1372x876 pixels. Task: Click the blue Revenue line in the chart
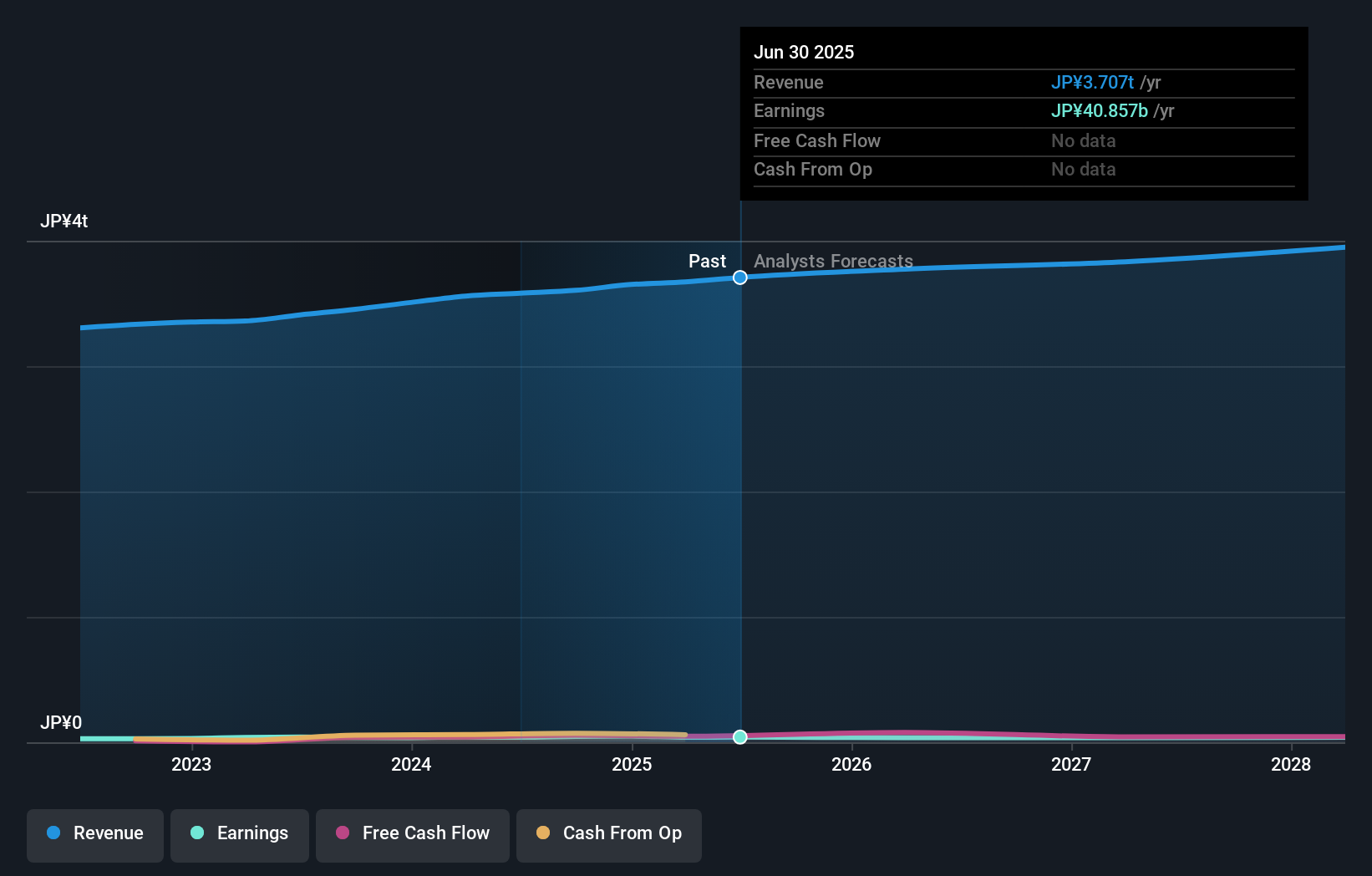[x=418, y=303]
